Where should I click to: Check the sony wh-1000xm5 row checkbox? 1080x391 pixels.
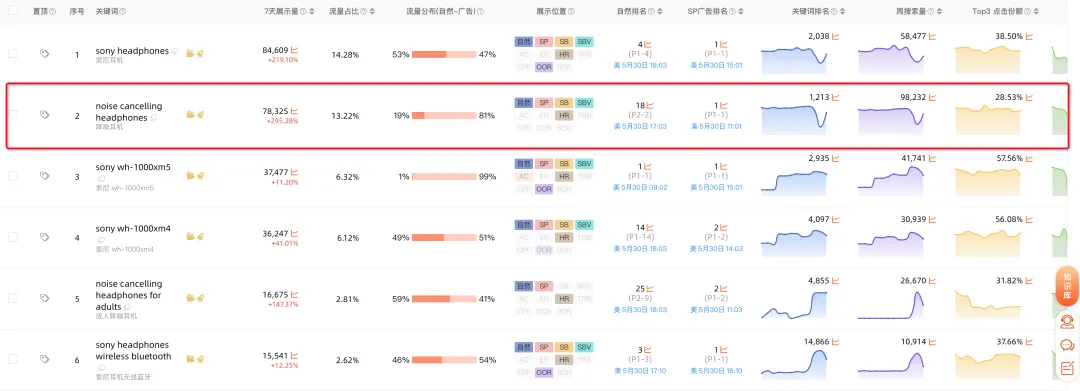(12, 176)
